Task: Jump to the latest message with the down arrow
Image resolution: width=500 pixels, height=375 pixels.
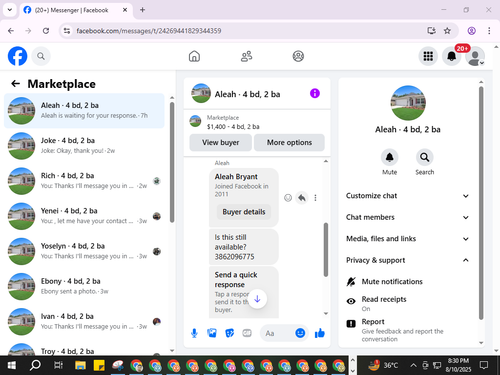Action: tap(257, 299)
